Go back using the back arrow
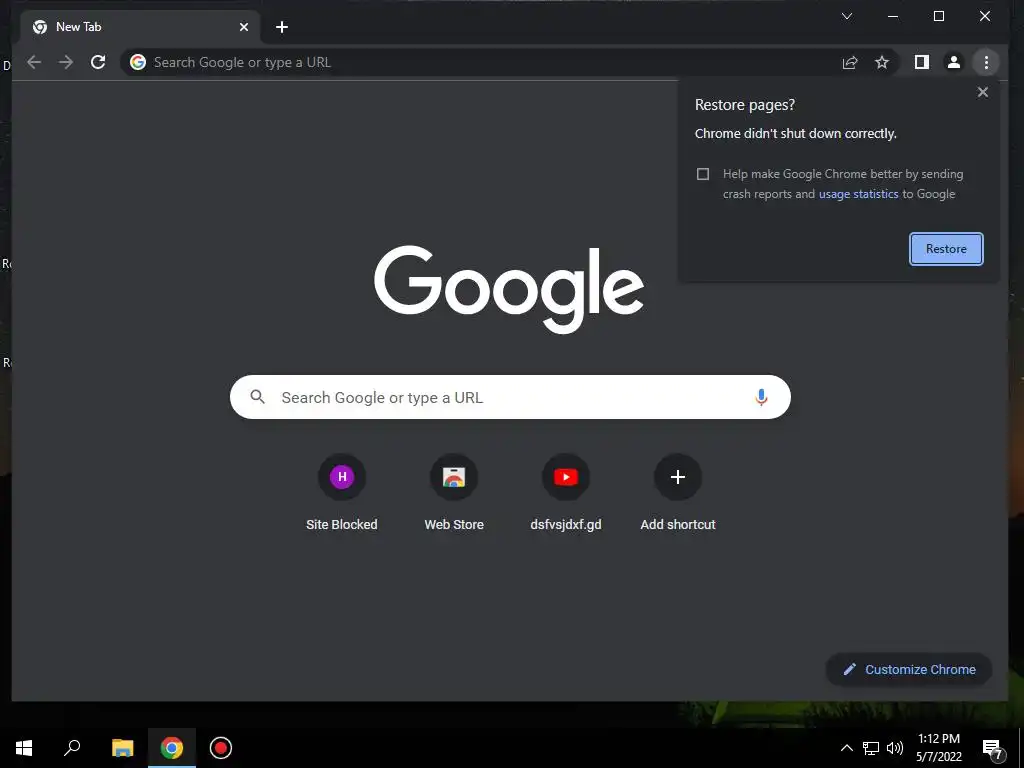The width and height of the screenshot is (1024, 768). [34, 62]
